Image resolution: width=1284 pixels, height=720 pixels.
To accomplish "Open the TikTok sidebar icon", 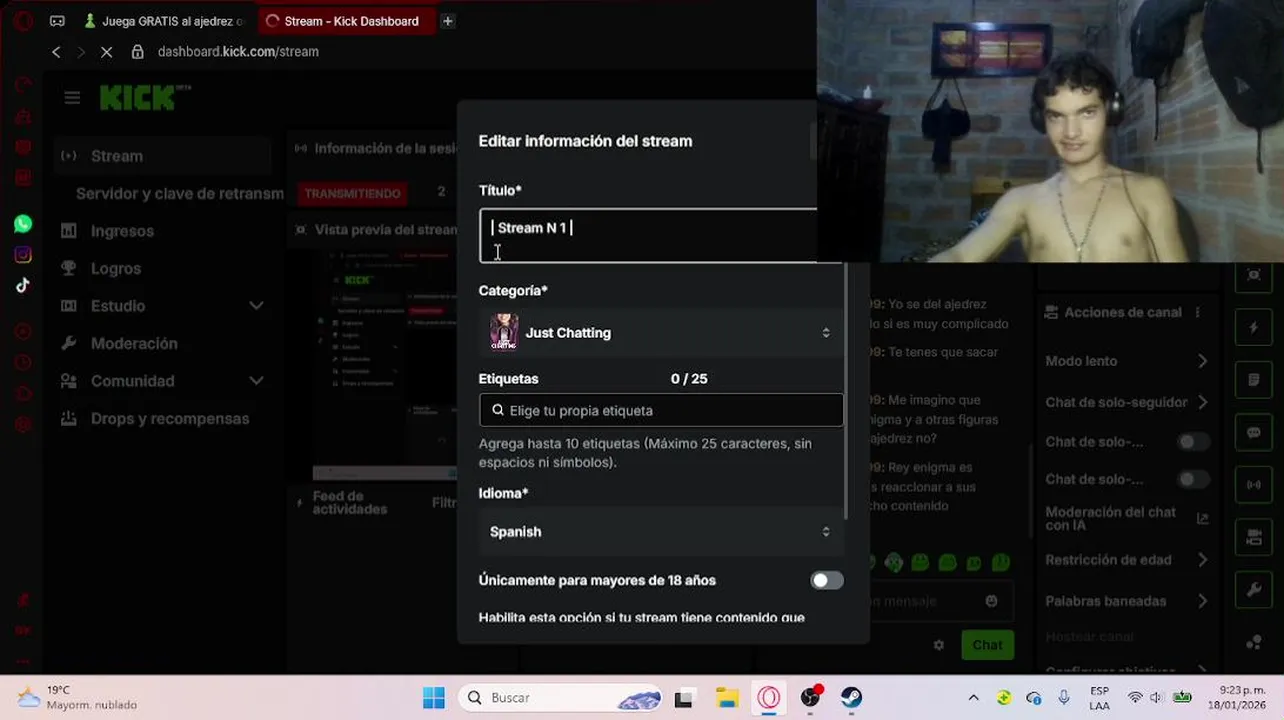I will (23, 285).
